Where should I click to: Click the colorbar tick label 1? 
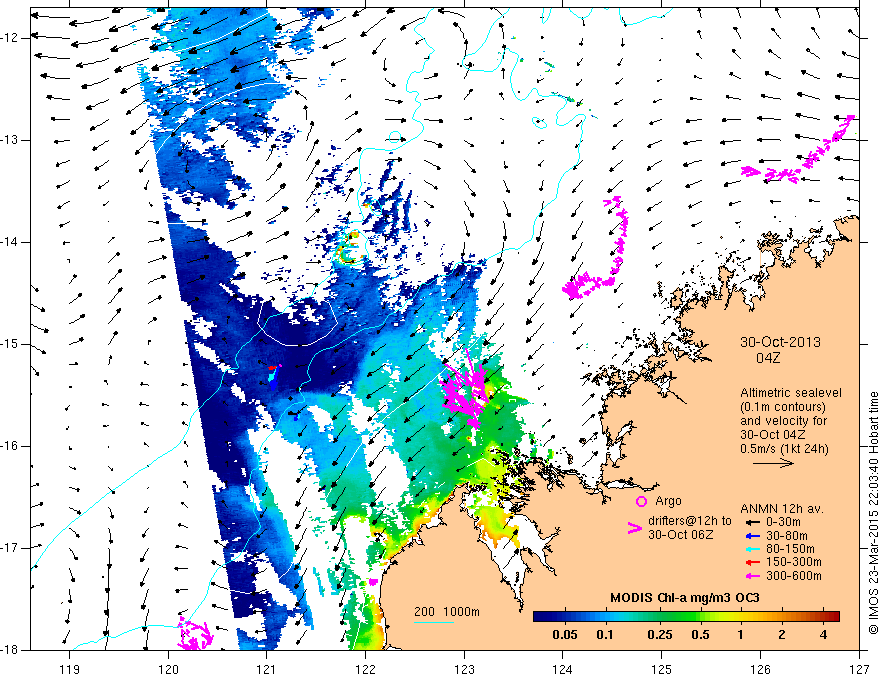(x=740, y=635)
